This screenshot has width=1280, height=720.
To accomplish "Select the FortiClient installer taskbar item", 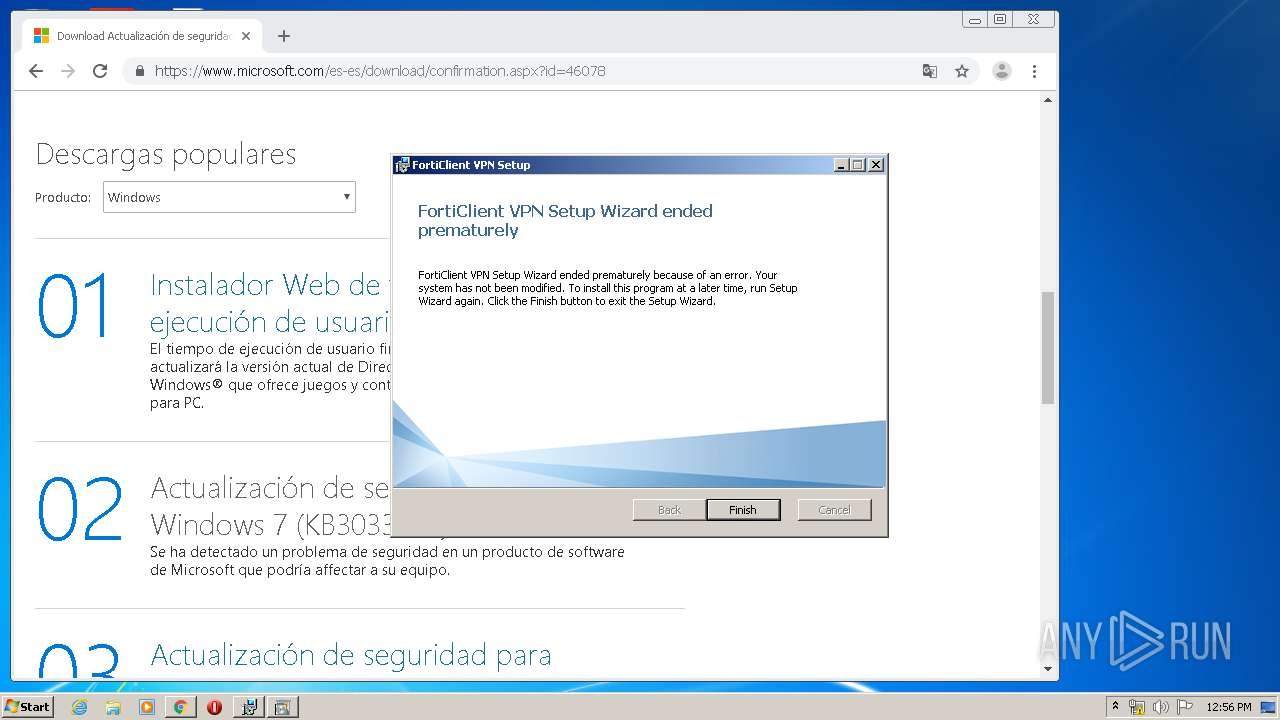I will [249, 707].
